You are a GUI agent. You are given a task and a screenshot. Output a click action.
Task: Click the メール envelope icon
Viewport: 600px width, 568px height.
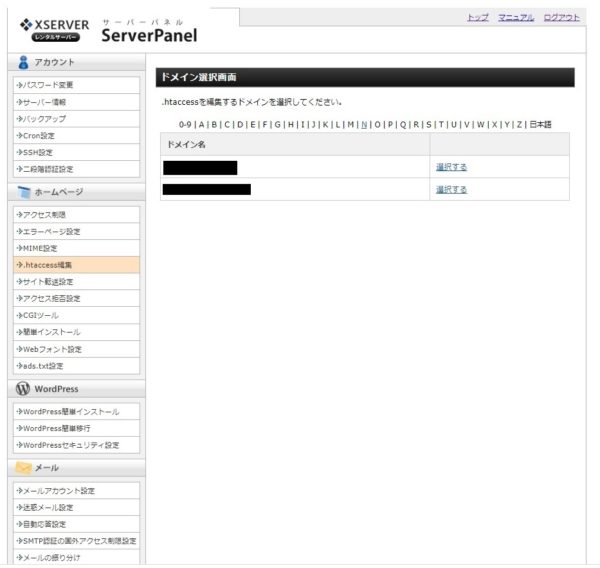pos(24,467)
